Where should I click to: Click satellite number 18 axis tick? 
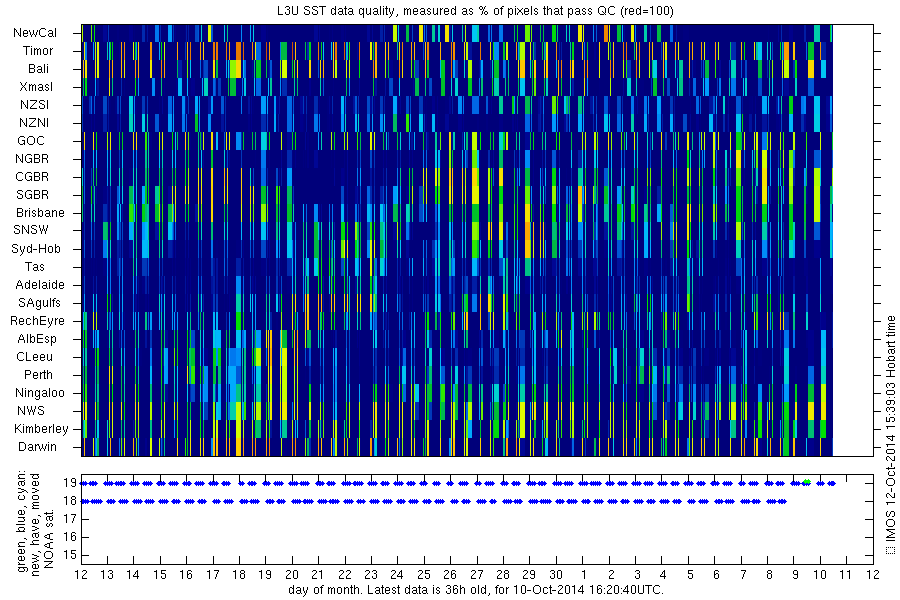(70, 501)
